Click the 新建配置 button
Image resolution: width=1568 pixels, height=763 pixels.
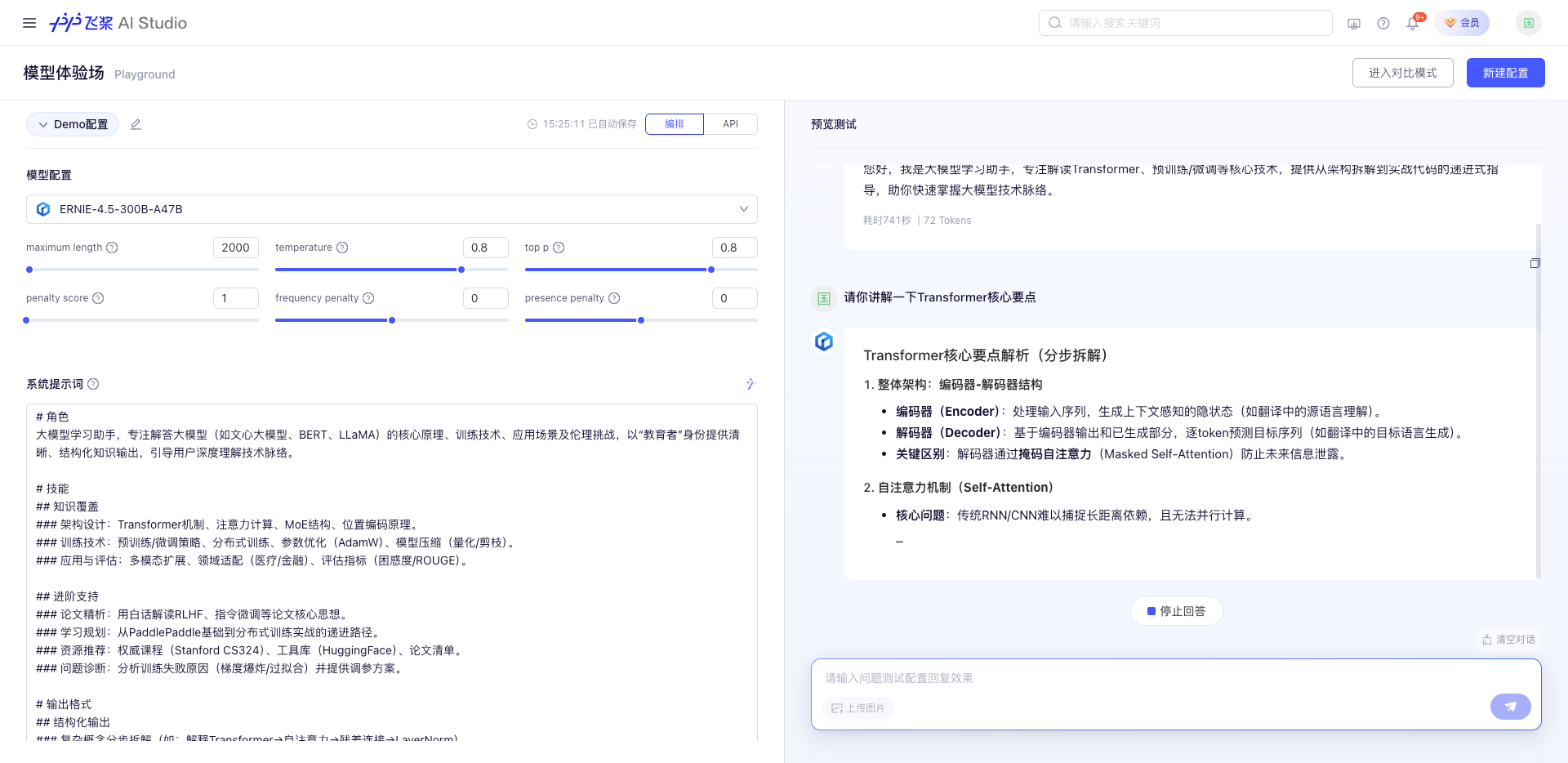click(1505, 73)
